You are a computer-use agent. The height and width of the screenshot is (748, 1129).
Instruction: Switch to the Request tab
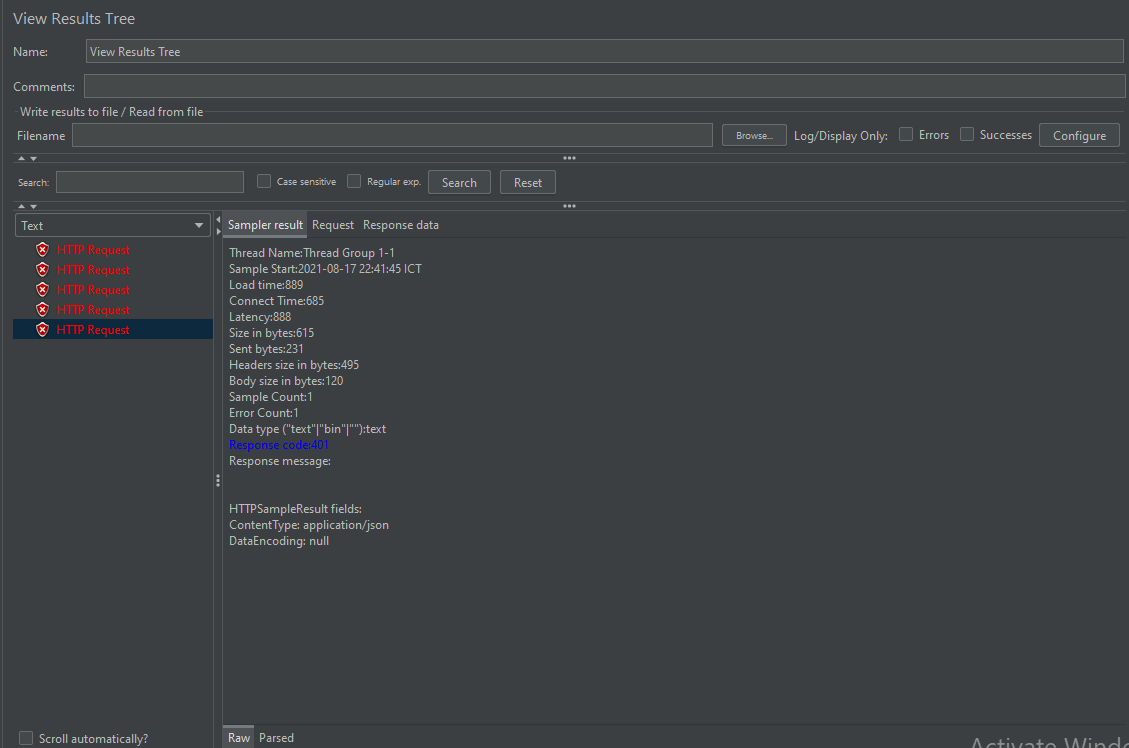coord(333,224)
